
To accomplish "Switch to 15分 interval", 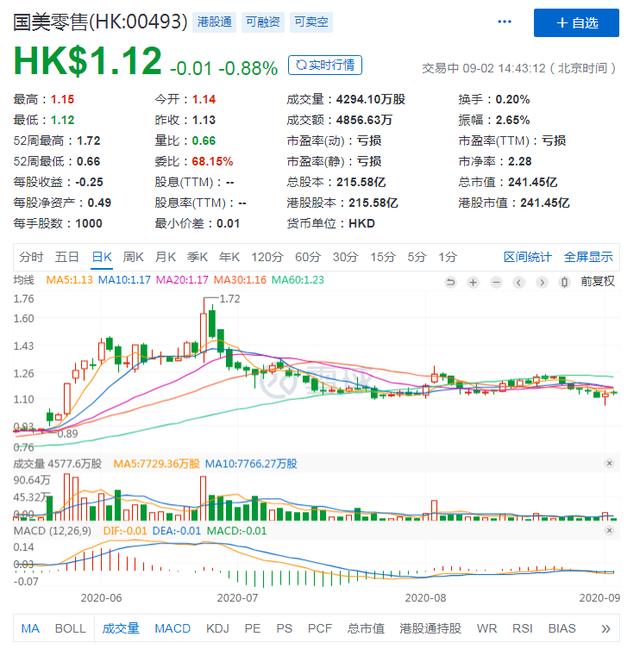I will pyautogui.click(x=383, y=257).
